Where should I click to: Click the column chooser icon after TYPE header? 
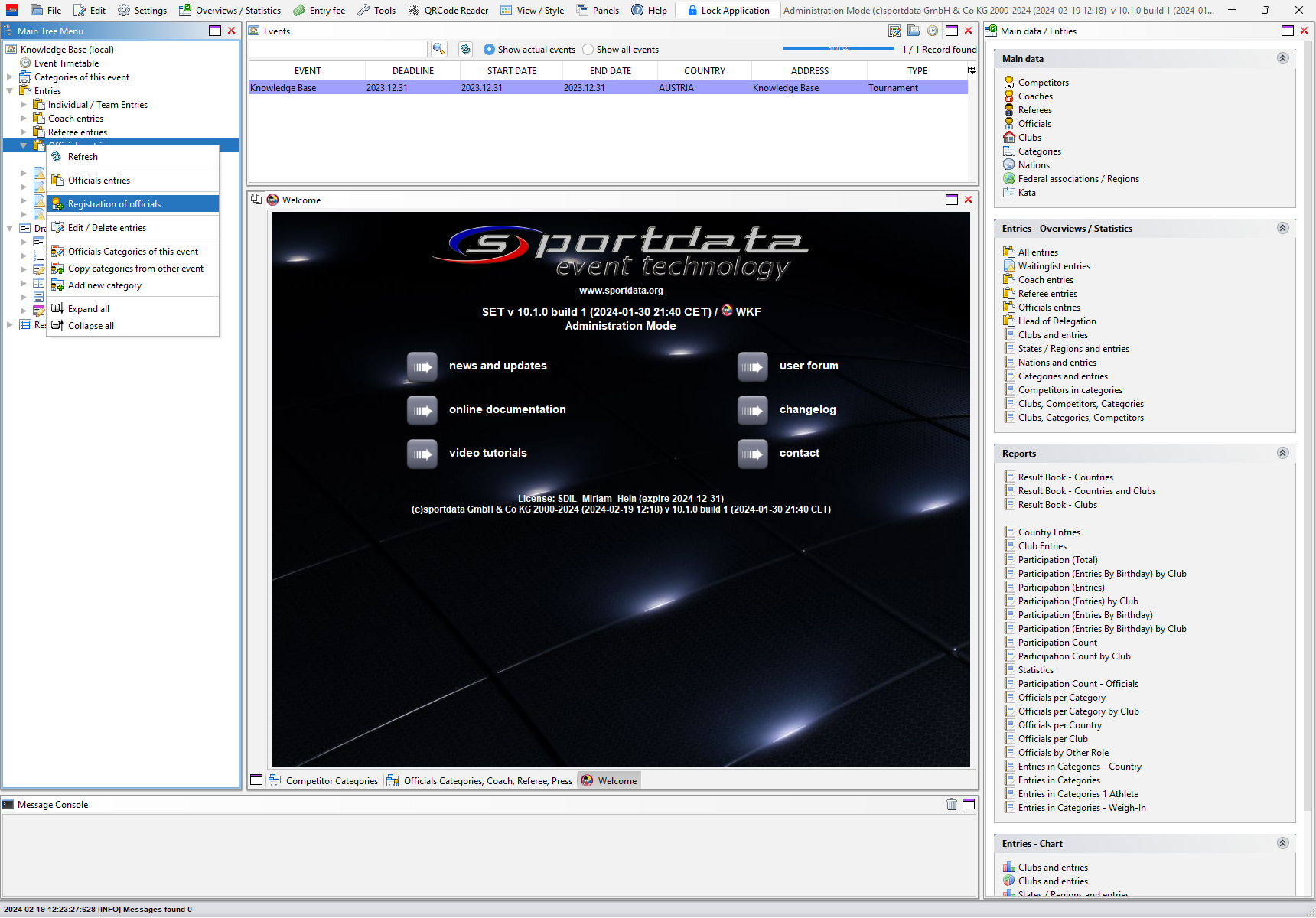[x=971, y=70]
